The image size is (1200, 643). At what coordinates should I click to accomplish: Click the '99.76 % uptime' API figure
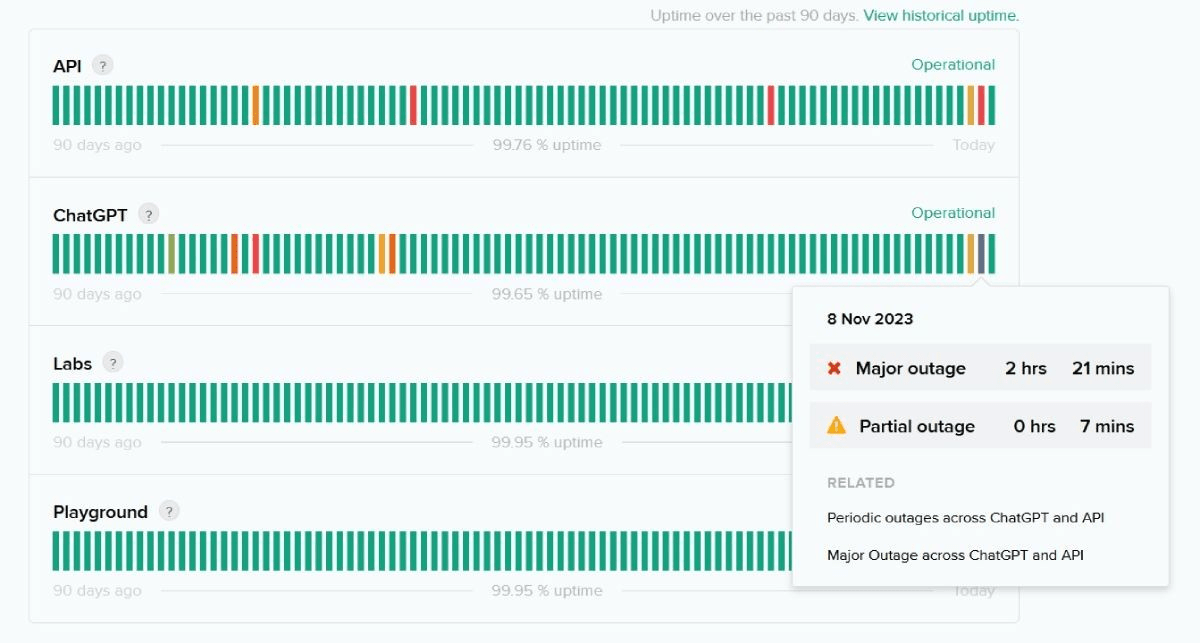pos(547,145)
